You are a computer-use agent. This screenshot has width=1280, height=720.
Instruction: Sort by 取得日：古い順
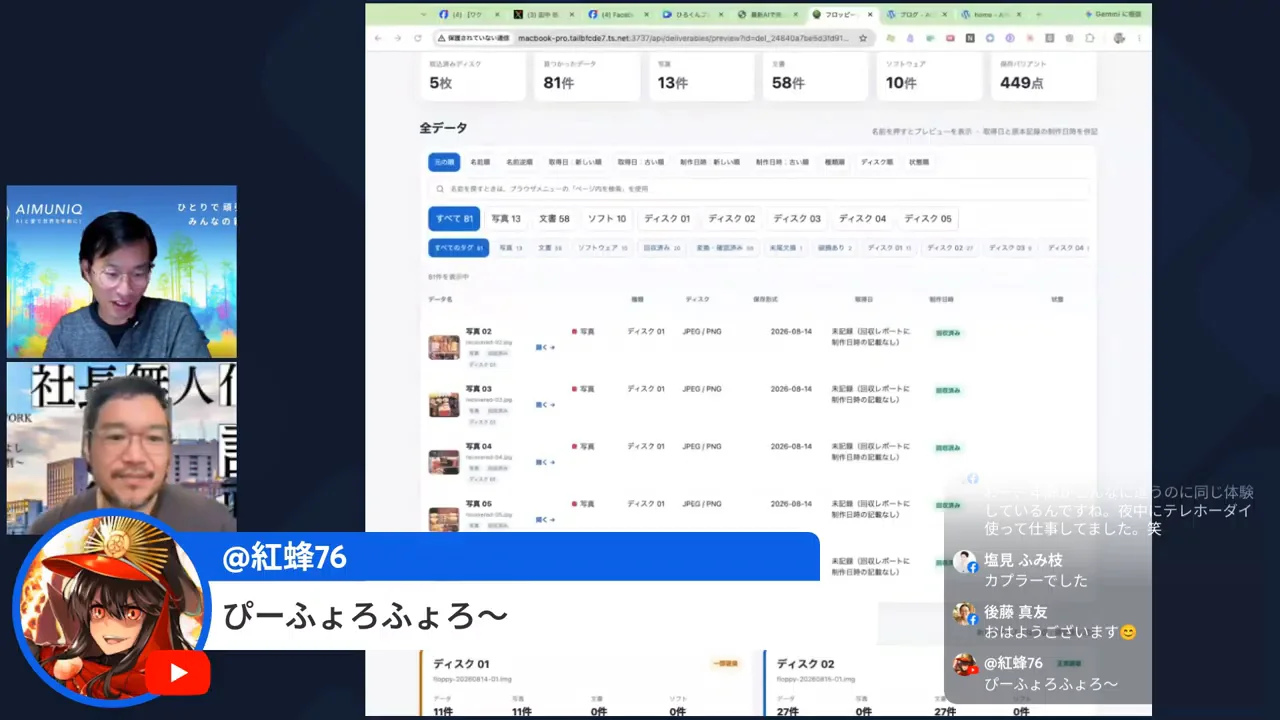click(640, 162)
